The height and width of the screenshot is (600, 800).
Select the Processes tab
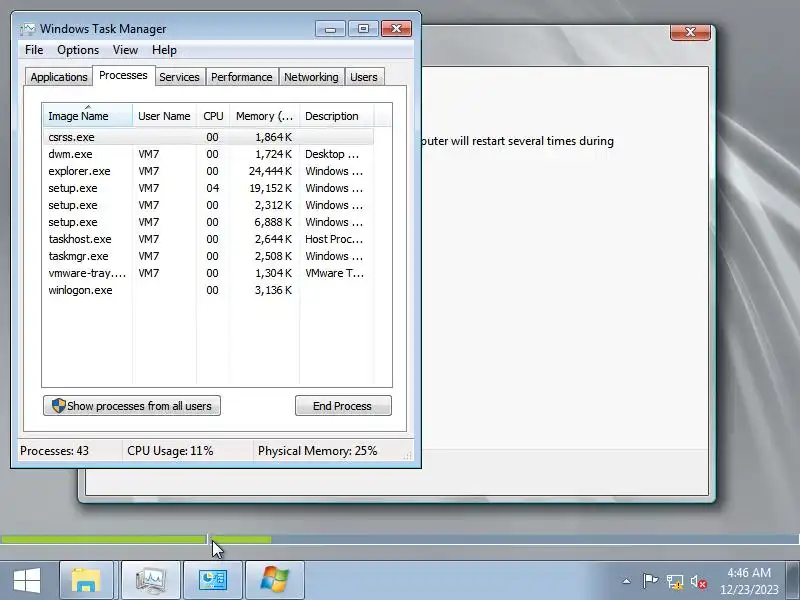pos(123,76)
